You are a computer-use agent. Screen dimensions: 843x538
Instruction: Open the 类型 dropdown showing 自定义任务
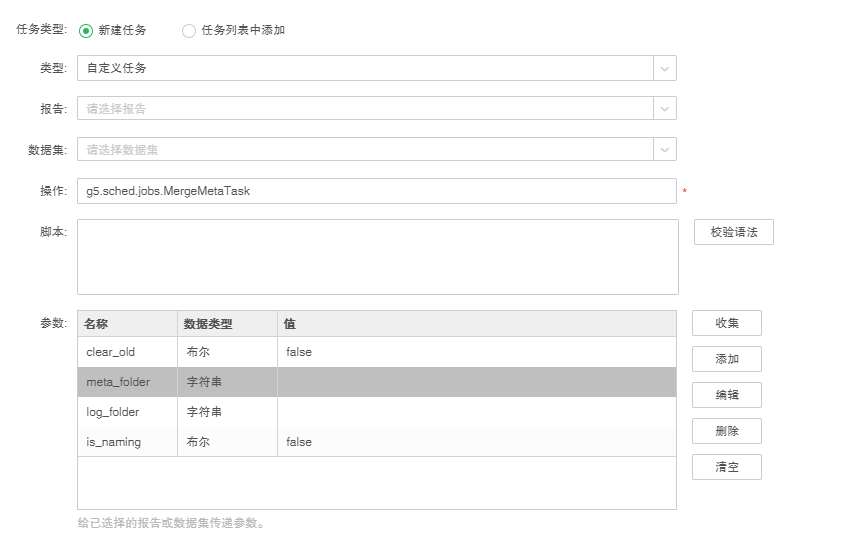click(366, 68)
